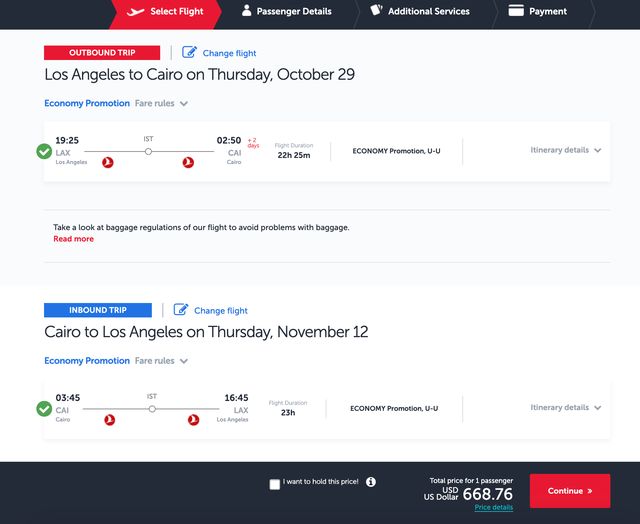
Task: Click the green checkmark on the inbound flight
Action: pyautogui.click(x=44, y=408)
